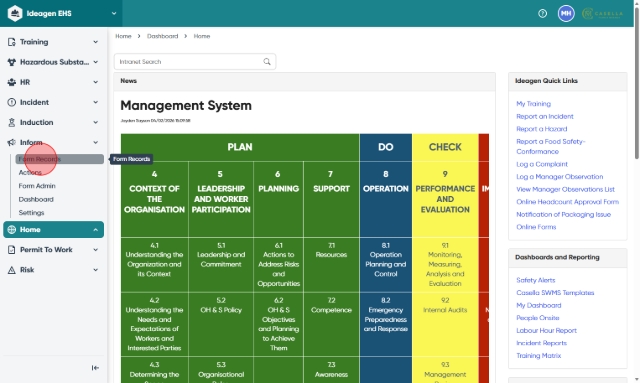Click the 8.1 Operation Planning cell
The image size is (640, 383).
click(386, 265)
